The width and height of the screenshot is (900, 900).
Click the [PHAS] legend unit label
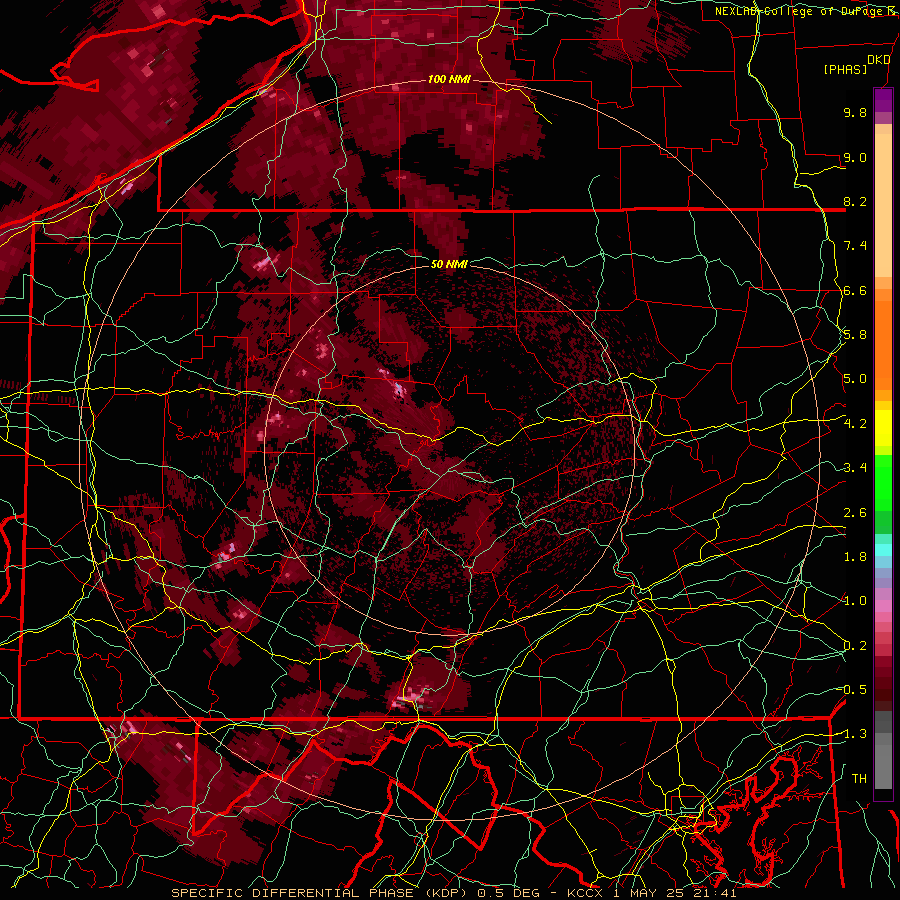pos(845,69)
